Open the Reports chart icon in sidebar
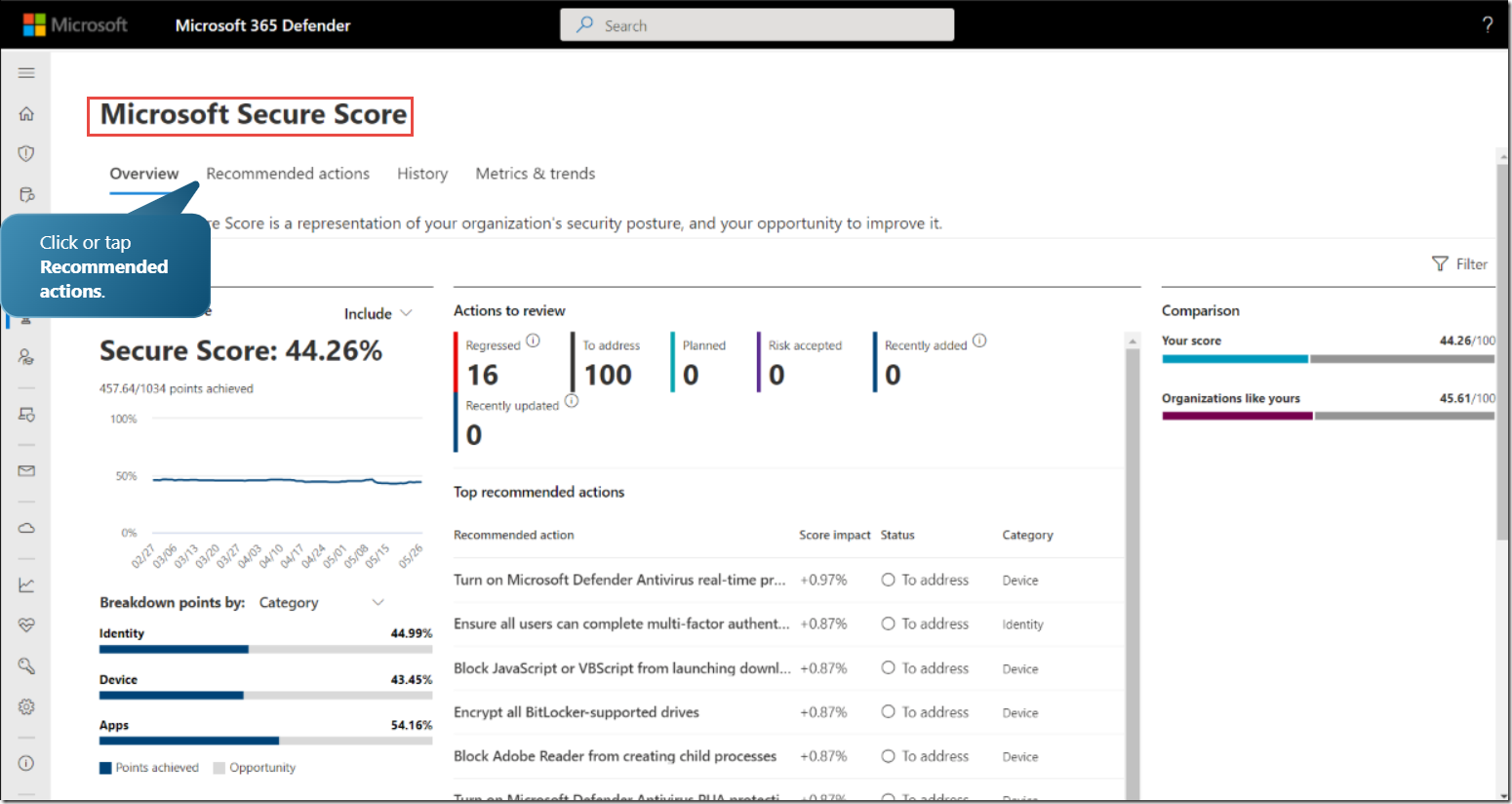This screenshot has height=804, width=1512. pos(26,585)
